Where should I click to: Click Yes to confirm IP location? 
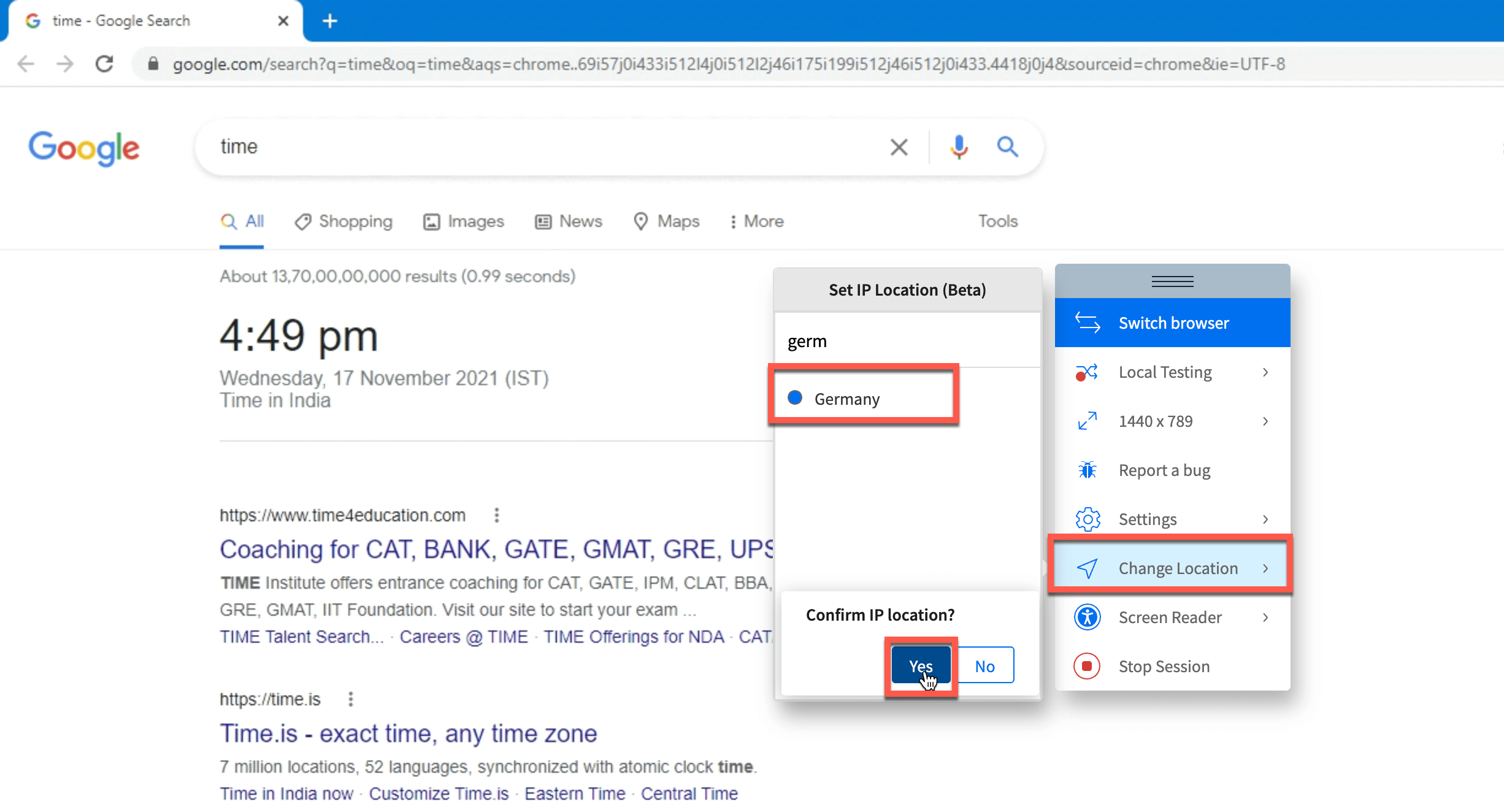[x=921, y=665]
